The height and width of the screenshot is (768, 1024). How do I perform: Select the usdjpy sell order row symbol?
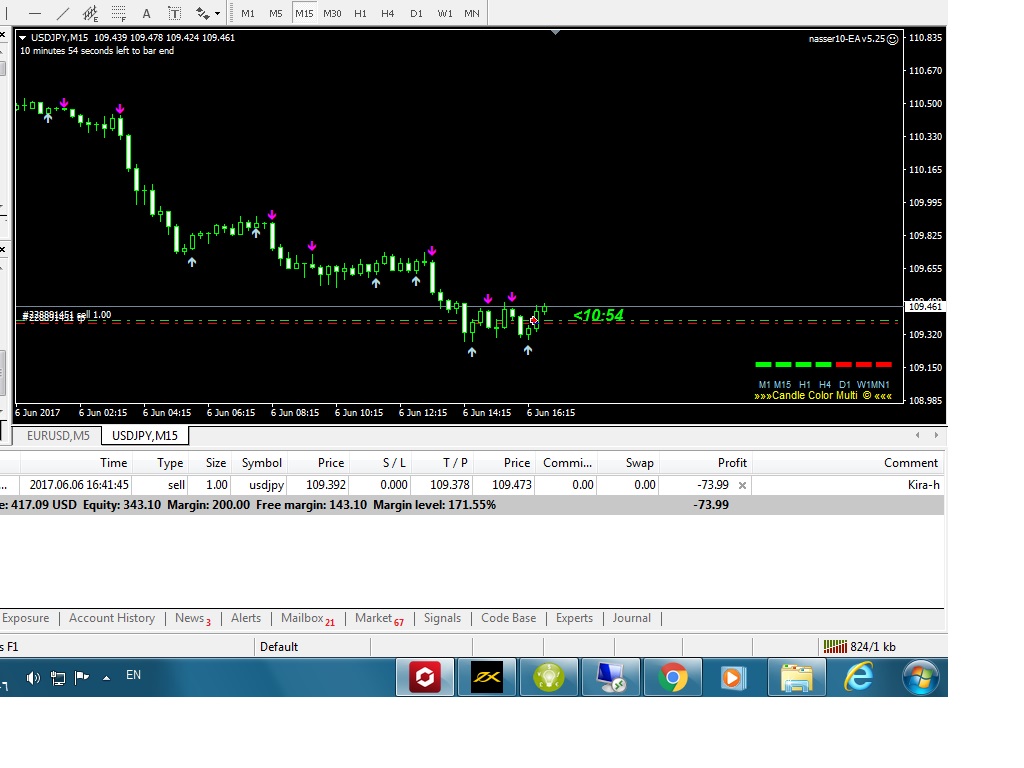266,485
